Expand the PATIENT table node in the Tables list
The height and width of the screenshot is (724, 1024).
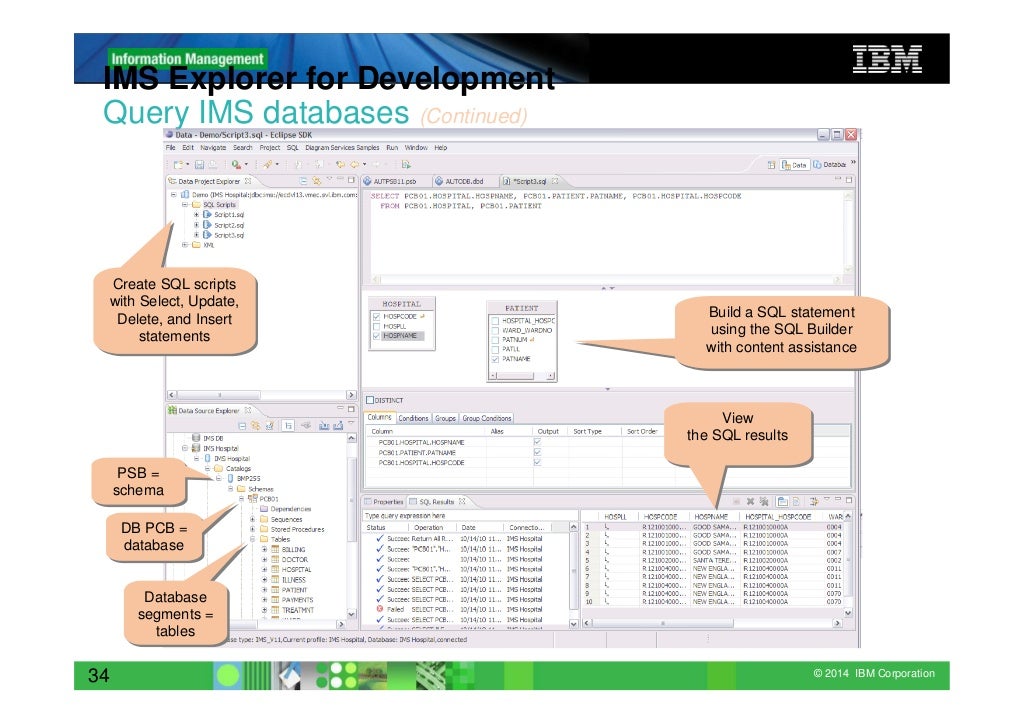264,590
